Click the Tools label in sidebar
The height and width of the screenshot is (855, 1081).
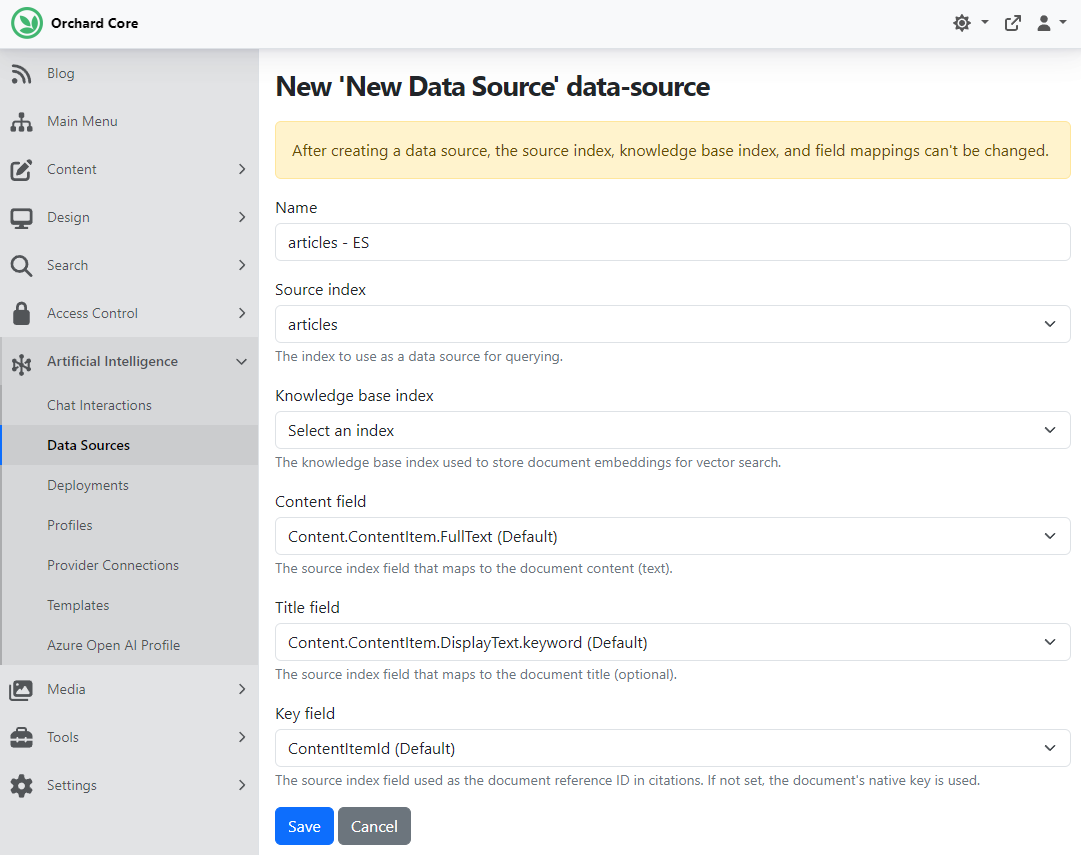click(x=63, y=737)
